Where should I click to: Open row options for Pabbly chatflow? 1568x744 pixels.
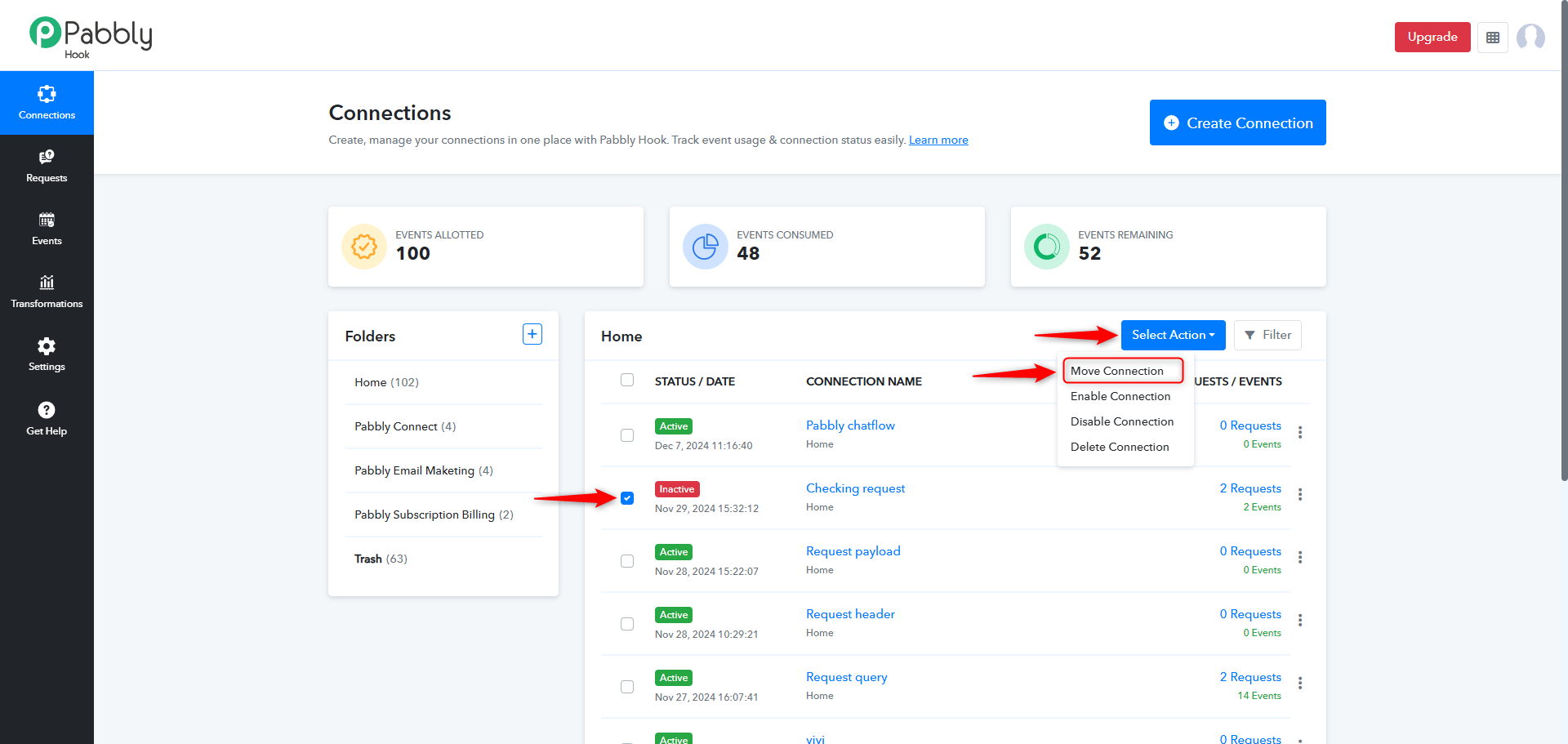coord(1300,432)
